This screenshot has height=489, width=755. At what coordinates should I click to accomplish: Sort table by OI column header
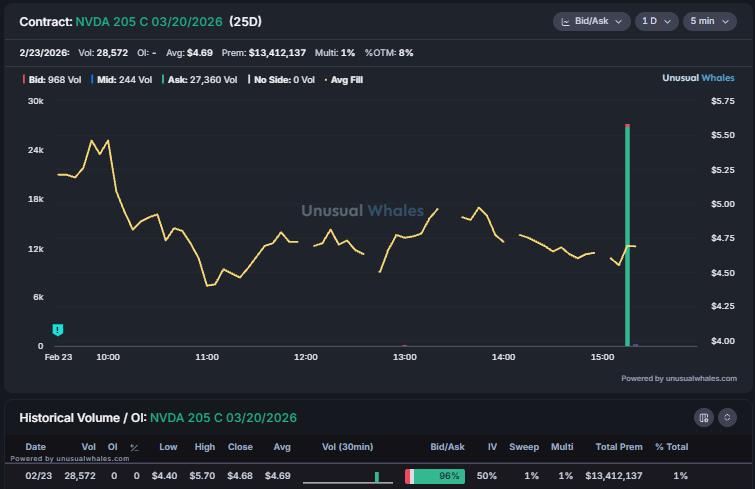113,447
